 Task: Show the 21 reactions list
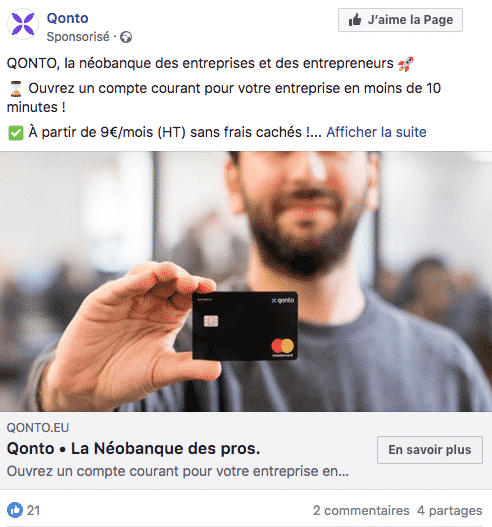click(x=33, y=511)
